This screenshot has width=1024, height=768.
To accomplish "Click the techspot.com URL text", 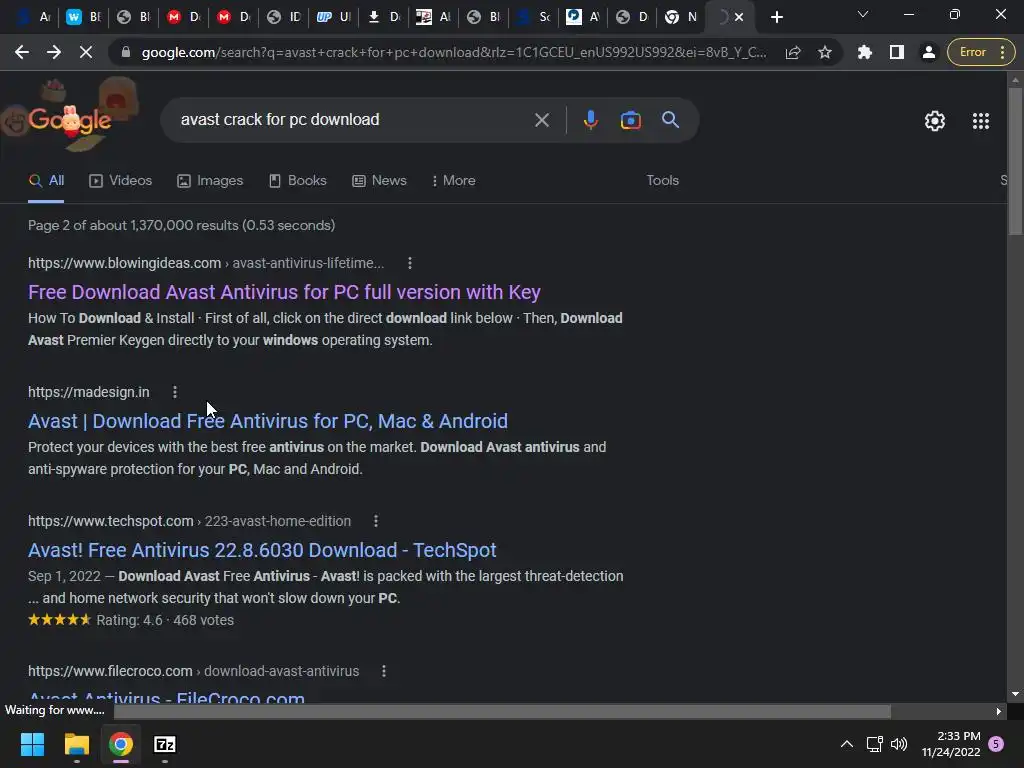I will click(189, 521).
